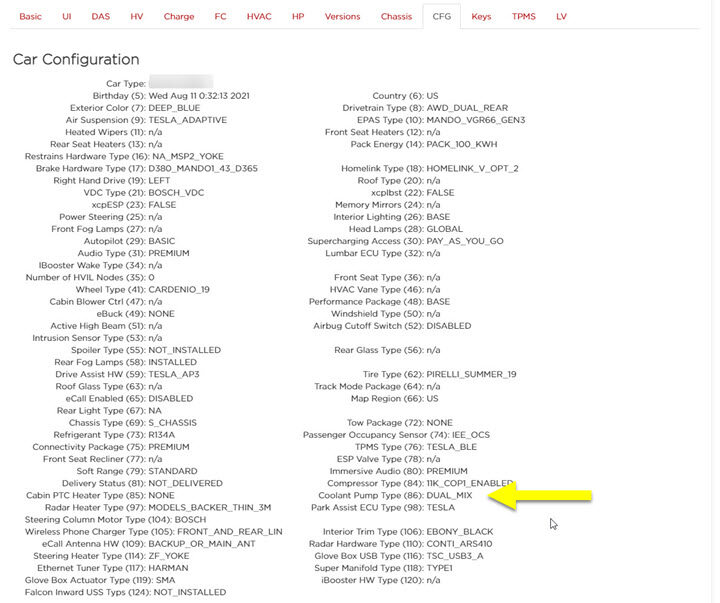Screen dimensions: 720x603
Task: Open the HP tab
Action: click(x=298, y=17)
